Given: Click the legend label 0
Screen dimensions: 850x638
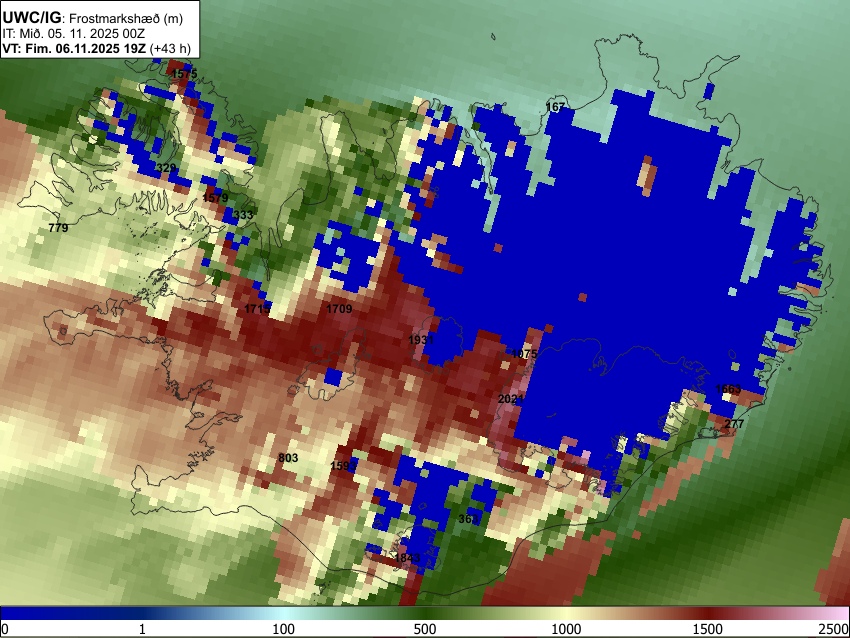Looking at the screenshot, I should point(5,629).
